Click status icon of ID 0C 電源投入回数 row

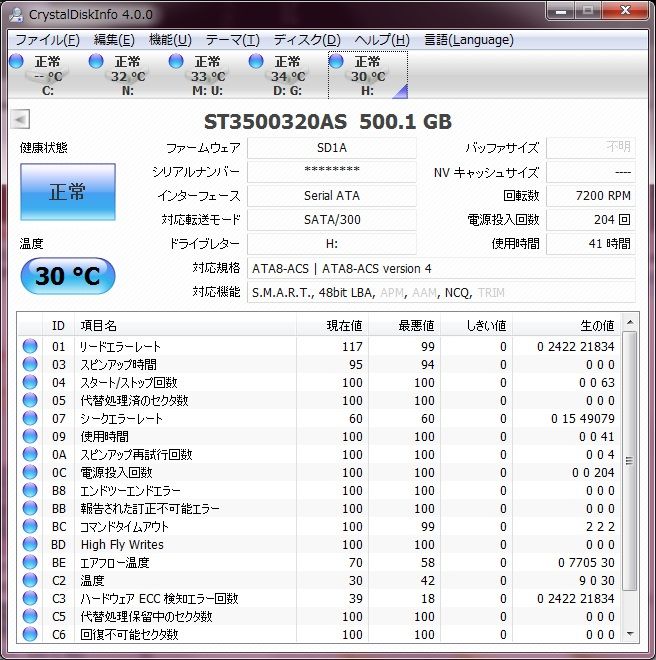click(30, 472)
